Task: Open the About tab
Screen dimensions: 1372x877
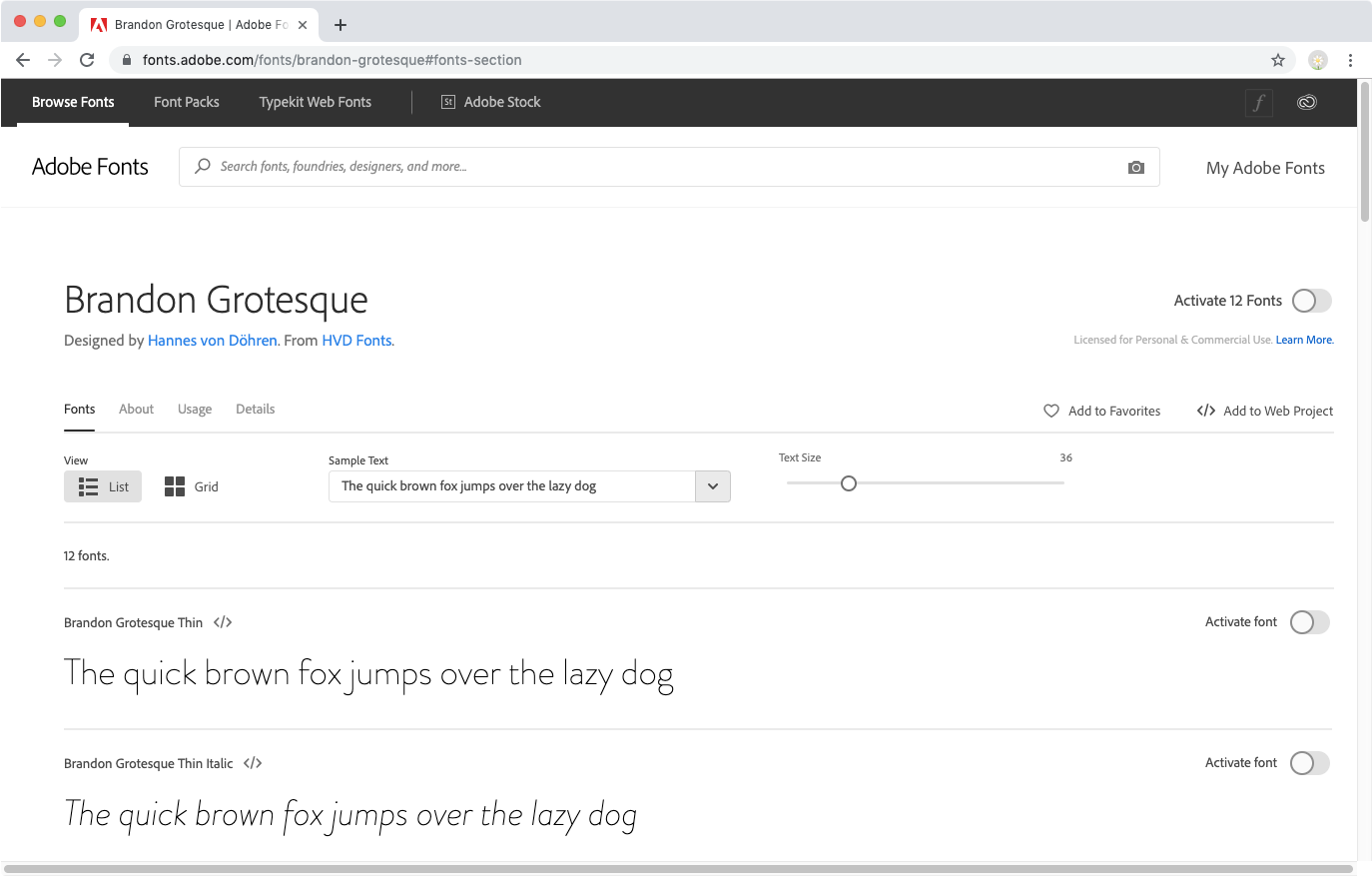Action: click(136, 410)
